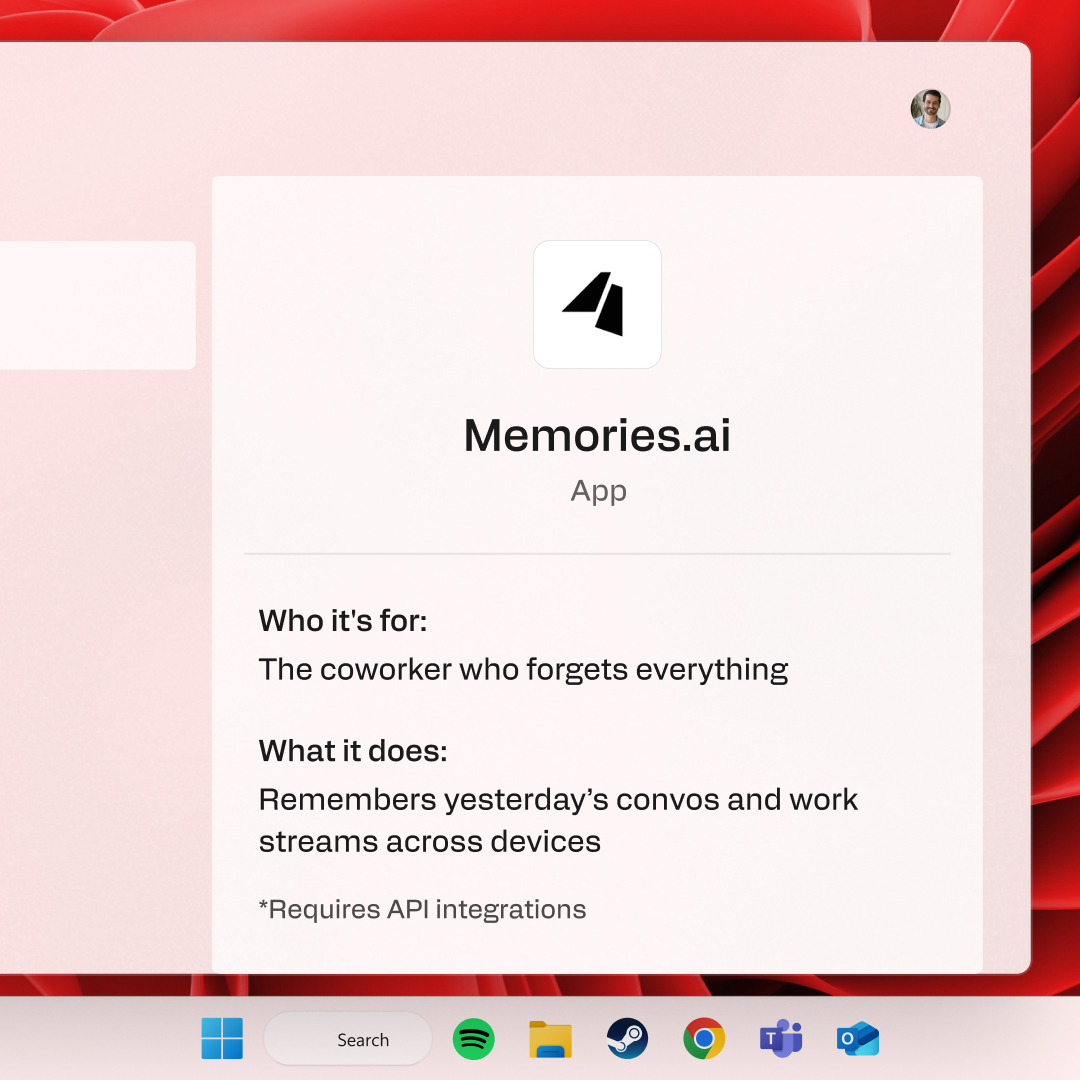1080x1080 pixels.
Task: Open the Windows Start menu
Action: 222,1038
